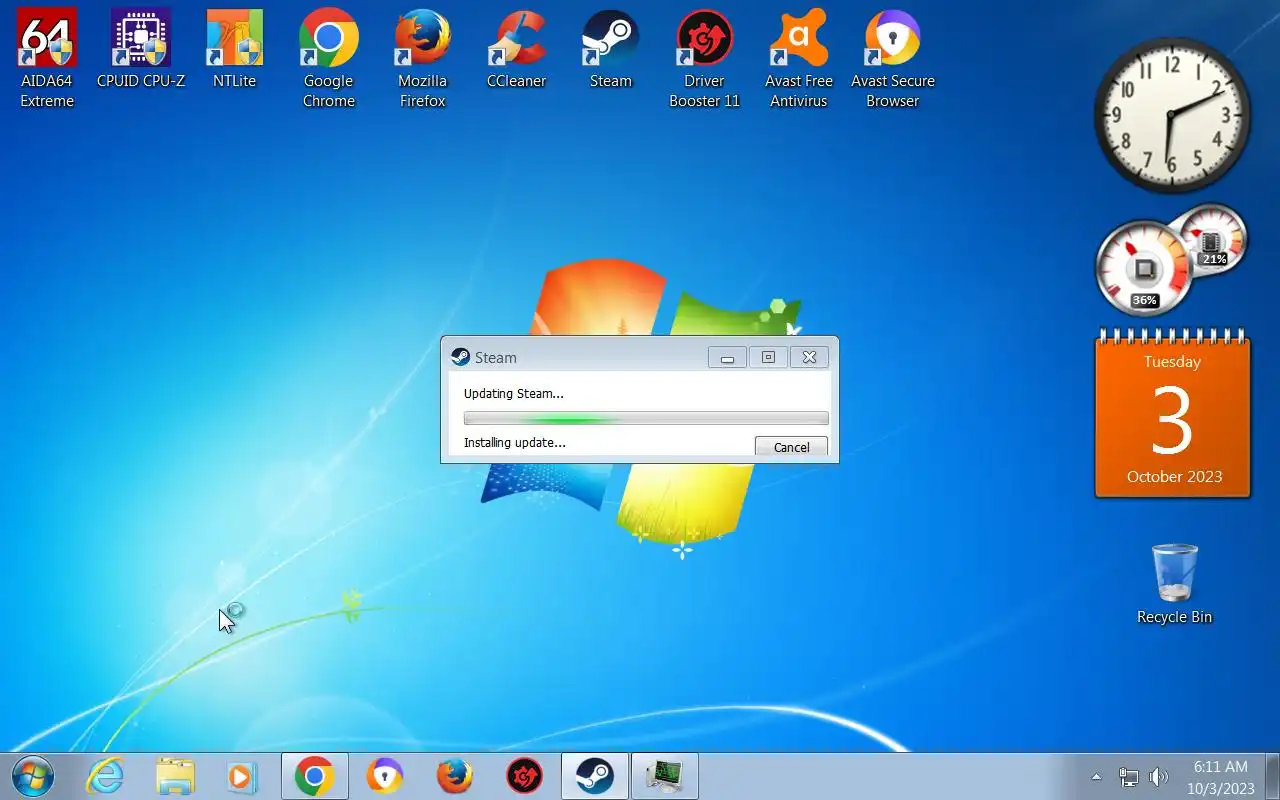Open the AIDA64 Extreme desktop shortcut
This screenshot has width=1280, height=800.
coord(47,58)
